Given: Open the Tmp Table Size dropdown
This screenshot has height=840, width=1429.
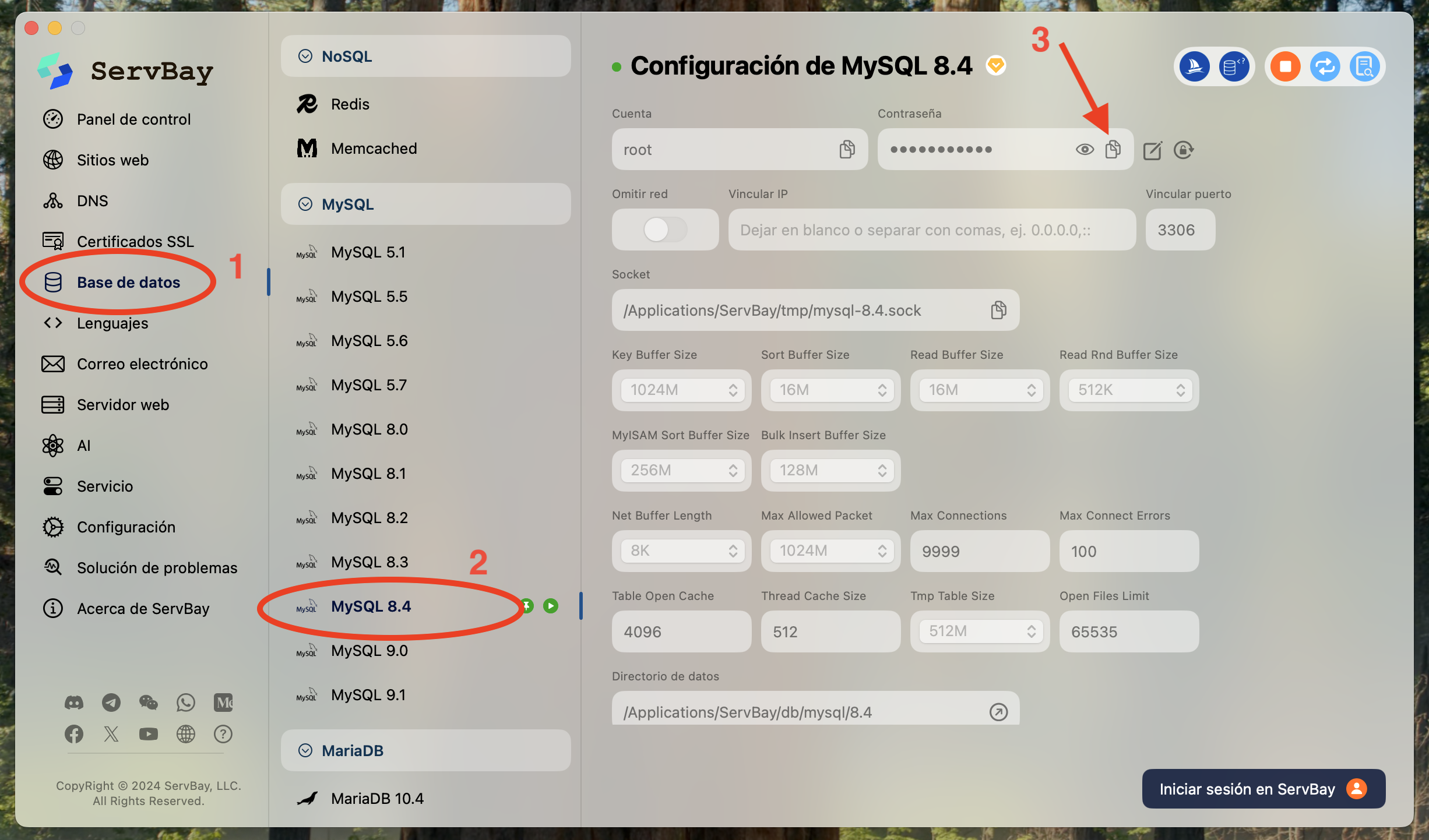Looking at the screenshot, I should (x=980, y=631).
